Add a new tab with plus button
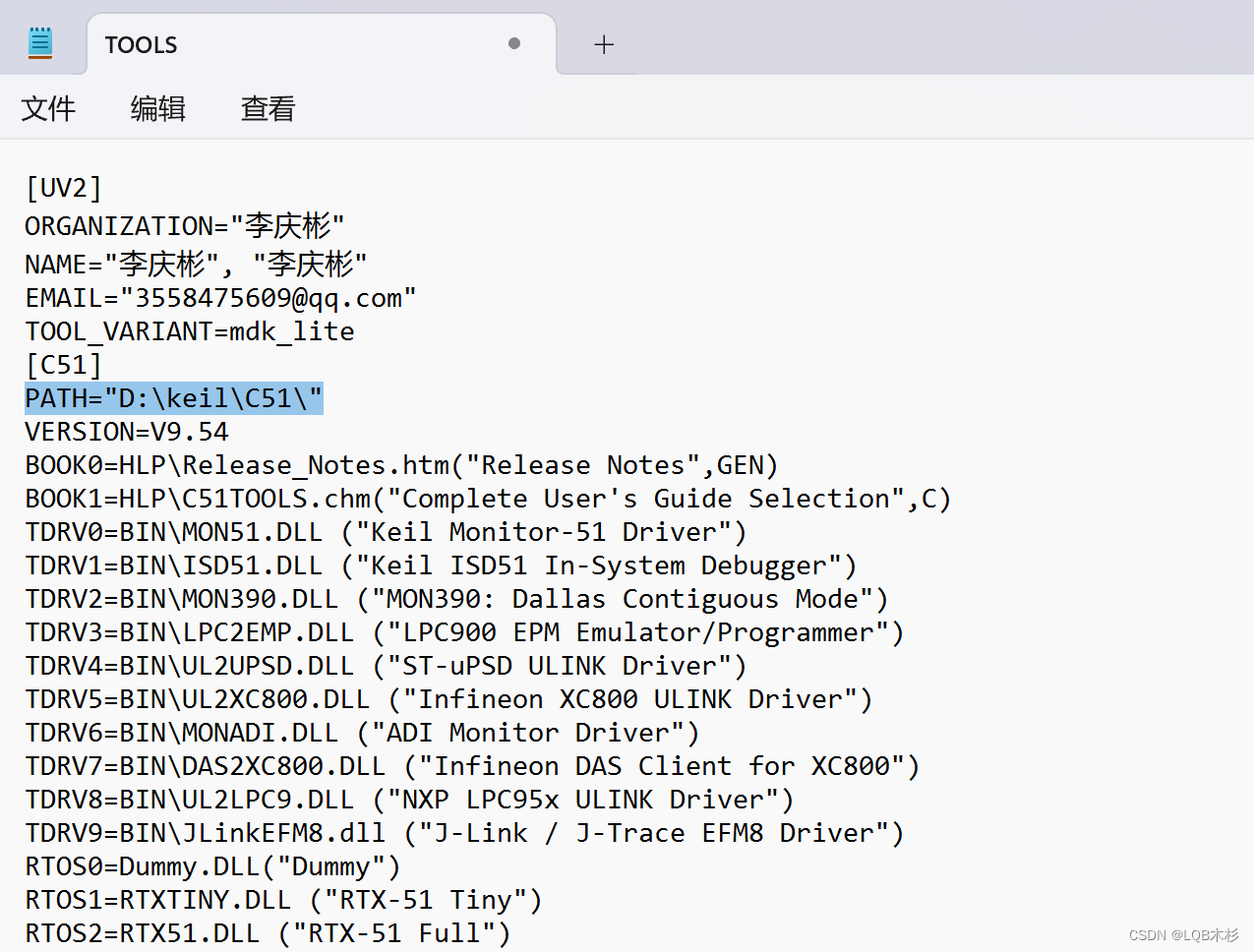 604,44
